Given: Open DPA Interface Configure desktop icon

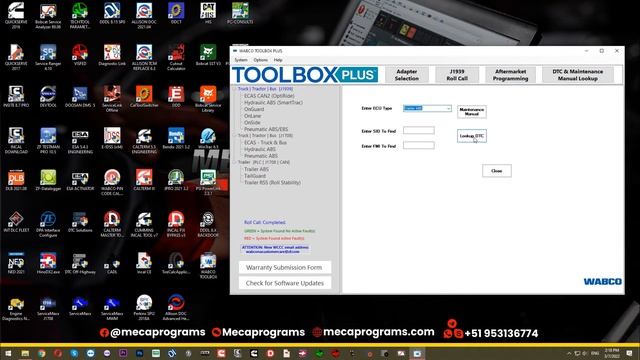Looking at the screenshot, I should pyautogui.click(x=48, y=224).
